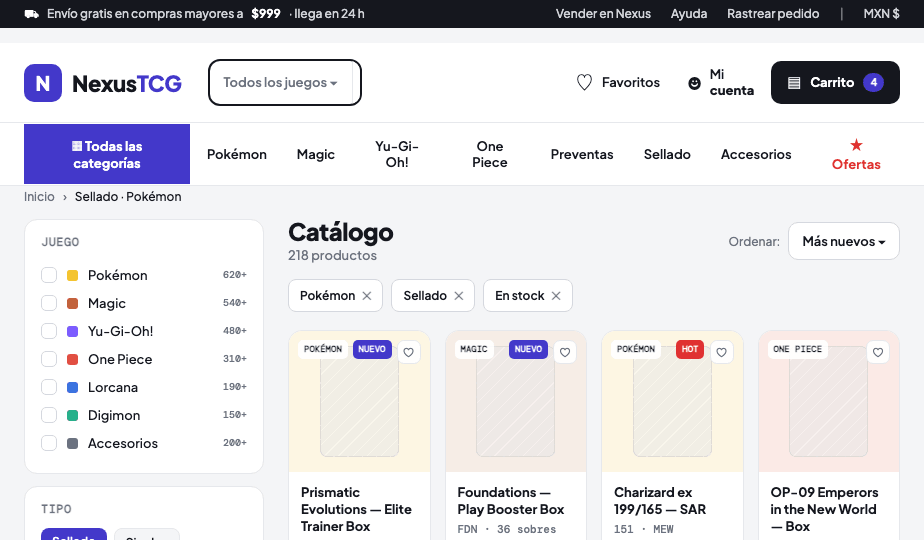Open Mi cuenta
Image resolution: width=924 pixels, height=540 pixels.
(x=721, y=83)
